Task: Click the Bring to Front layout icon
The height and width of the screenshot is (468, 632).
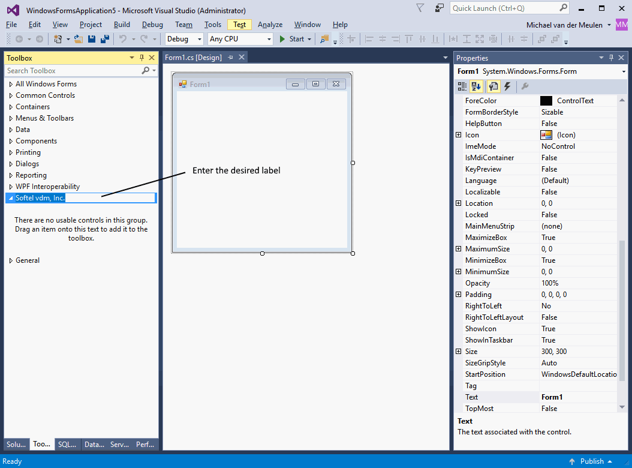Action: (x=542, y=39)
